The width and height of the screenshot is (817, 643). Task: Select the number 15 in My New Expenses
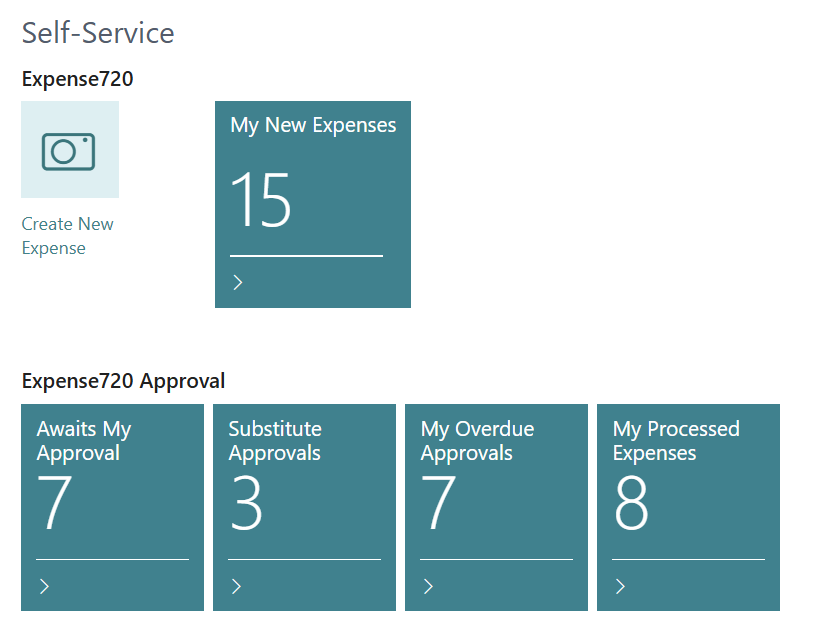coord(260,200)
